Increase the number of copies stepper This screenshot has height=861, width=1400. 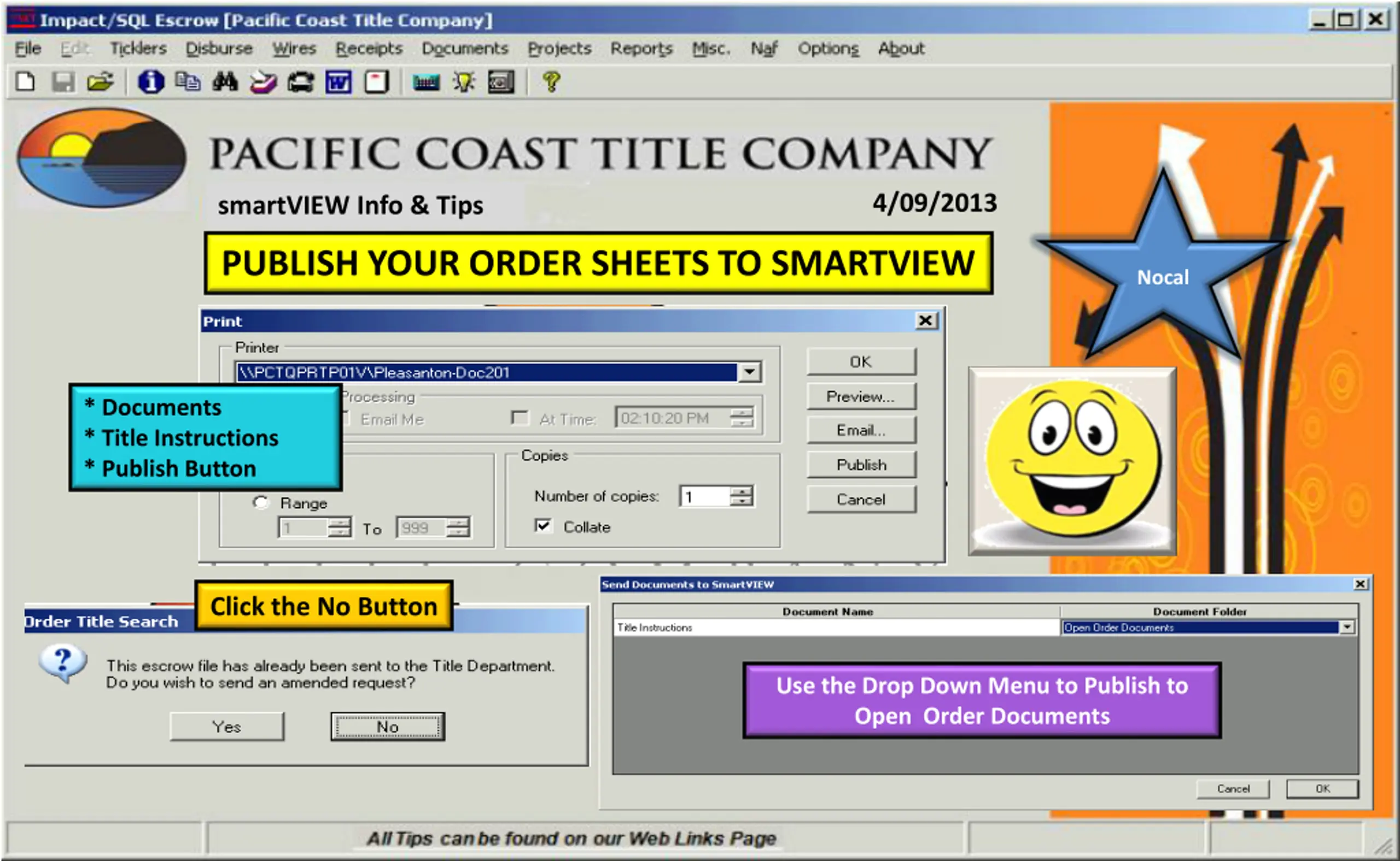pyautogui.click(x=741, y=491)
